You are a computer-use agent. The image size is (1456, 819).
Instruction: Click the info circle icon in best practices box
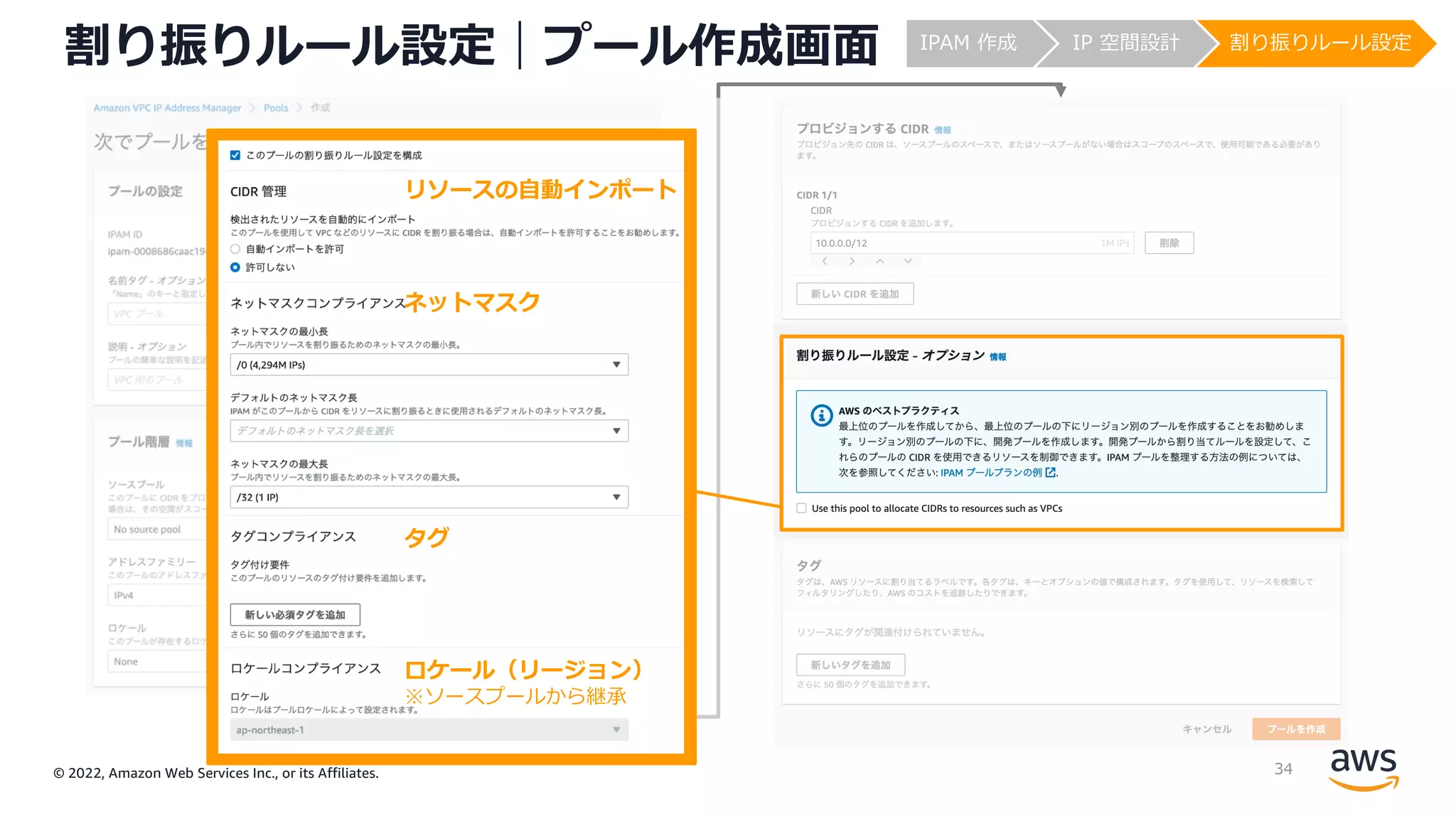pos(821,415)
